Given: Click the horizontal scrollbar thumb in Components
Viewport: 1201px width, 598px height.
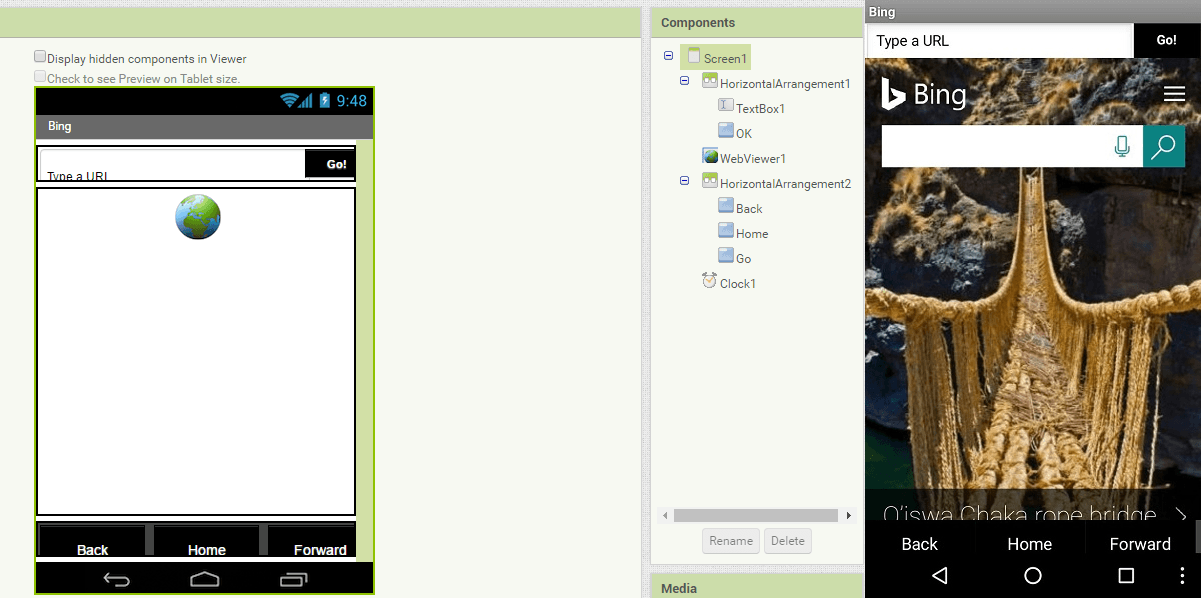Looking at the screenshot, I should (x=755, y=516).
